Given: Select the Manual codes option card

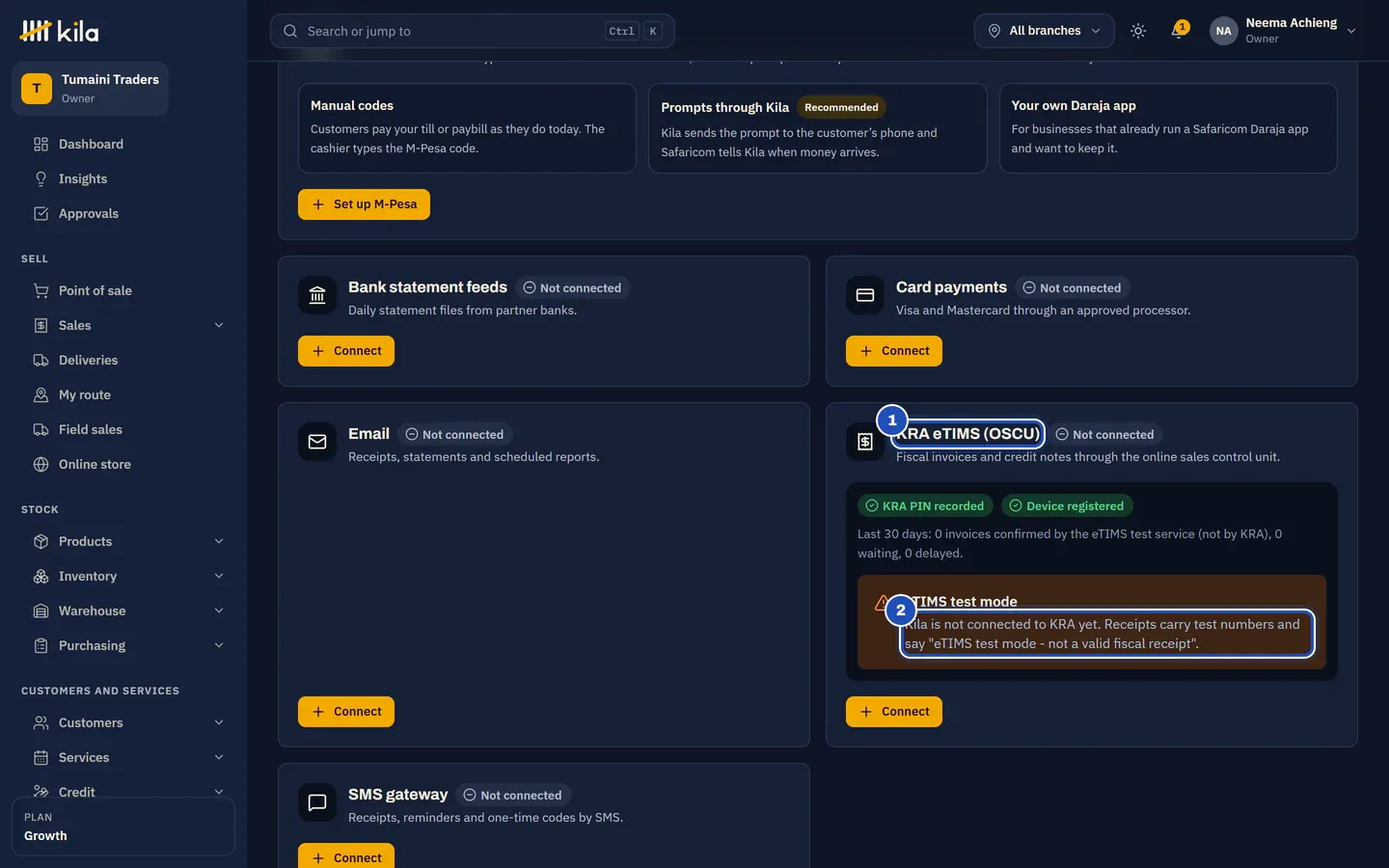Looking at the screenshot, I should point(467,128).
